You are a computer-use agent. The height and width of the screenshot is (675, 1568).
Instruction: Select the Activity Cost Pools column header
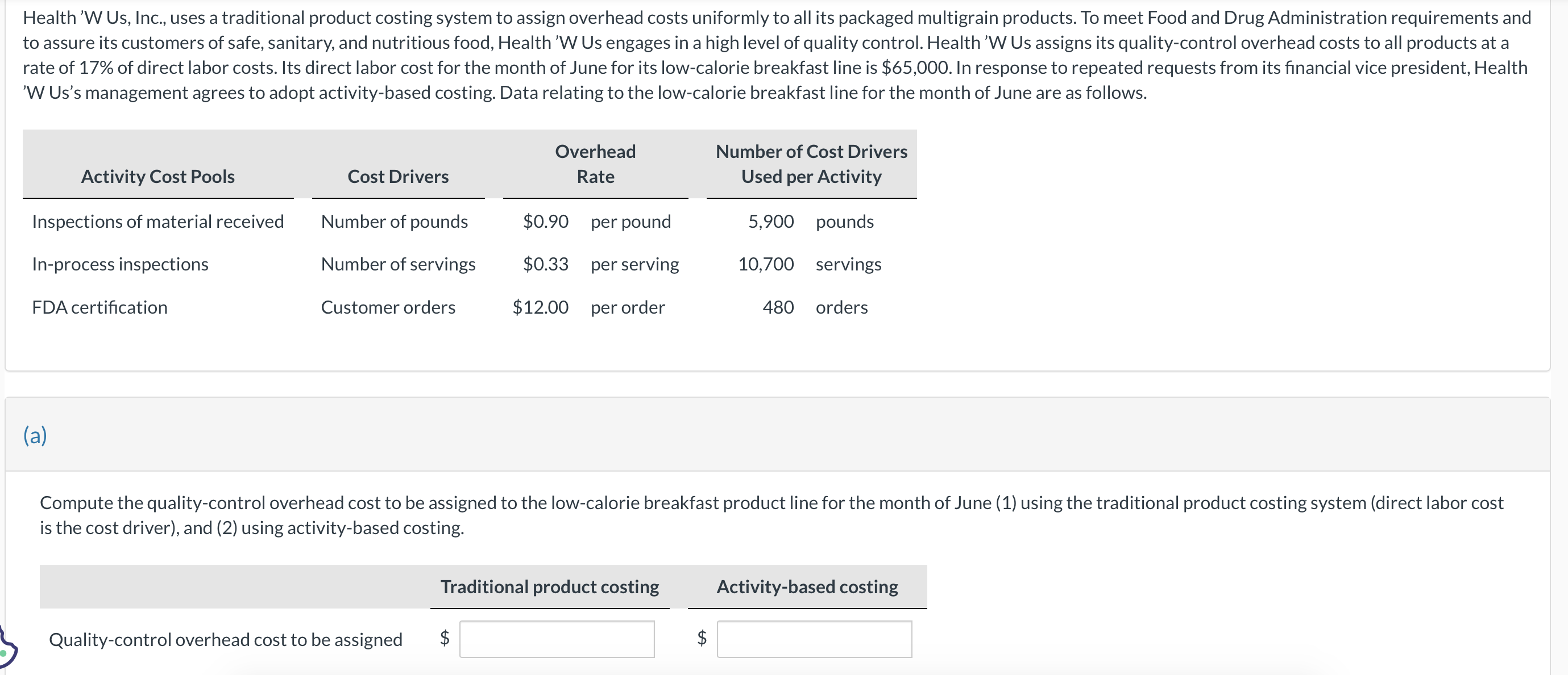click(x=157, y=176)
